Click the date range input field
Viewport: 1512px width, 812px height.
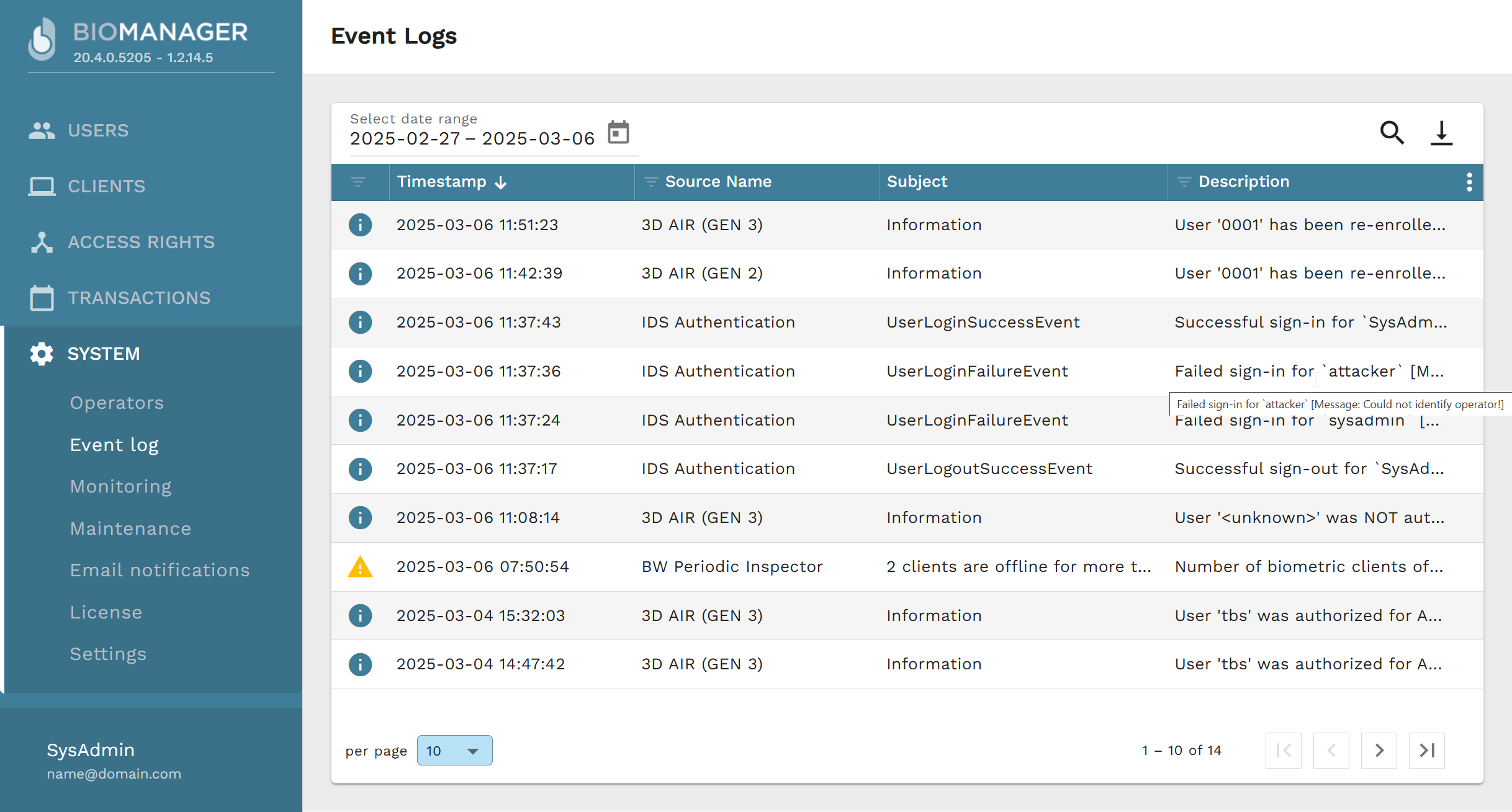[x=472, y=138]
